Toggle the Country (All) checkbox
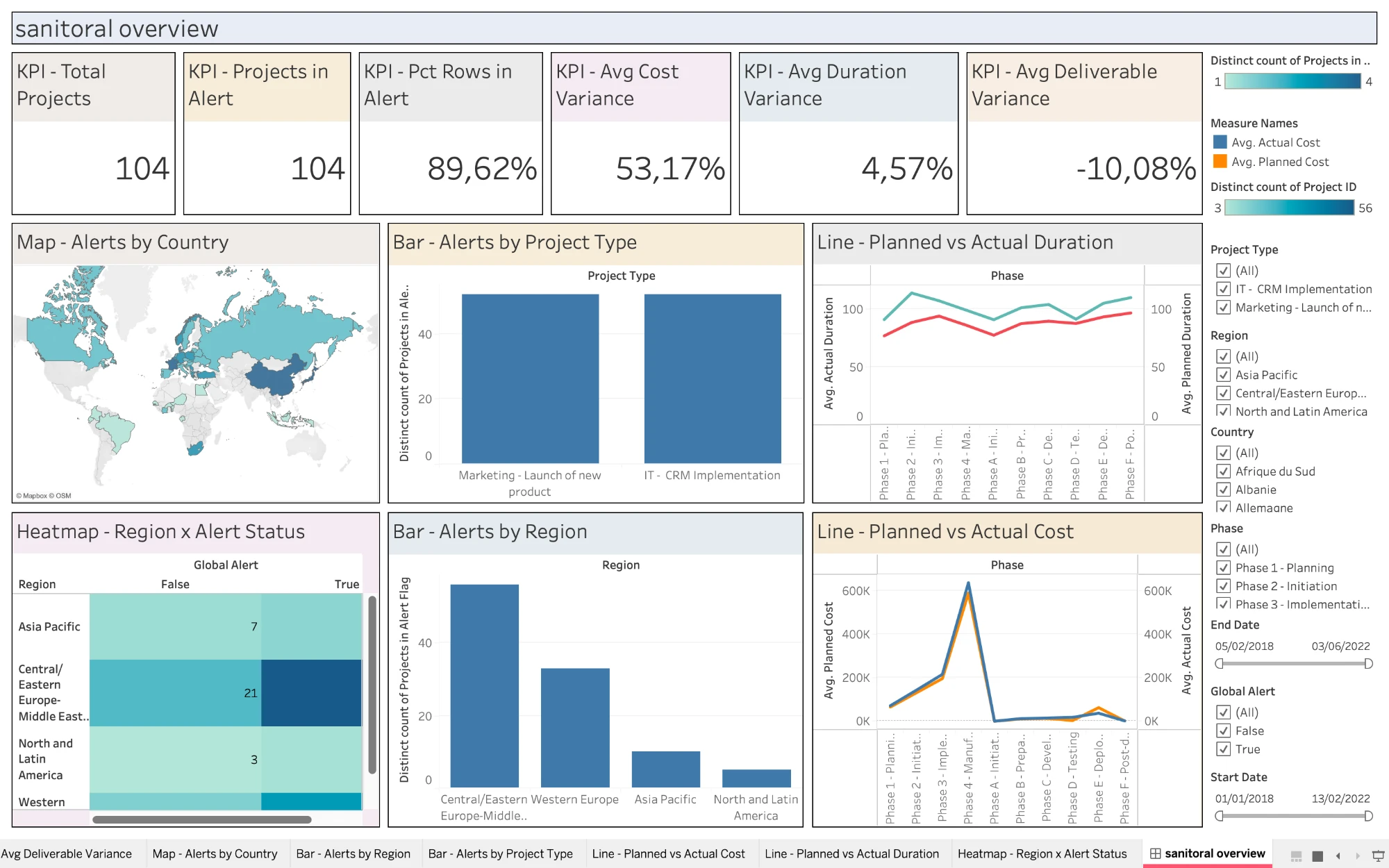This screenshot has width=1389, height=868. click(x=1224, y=453)
